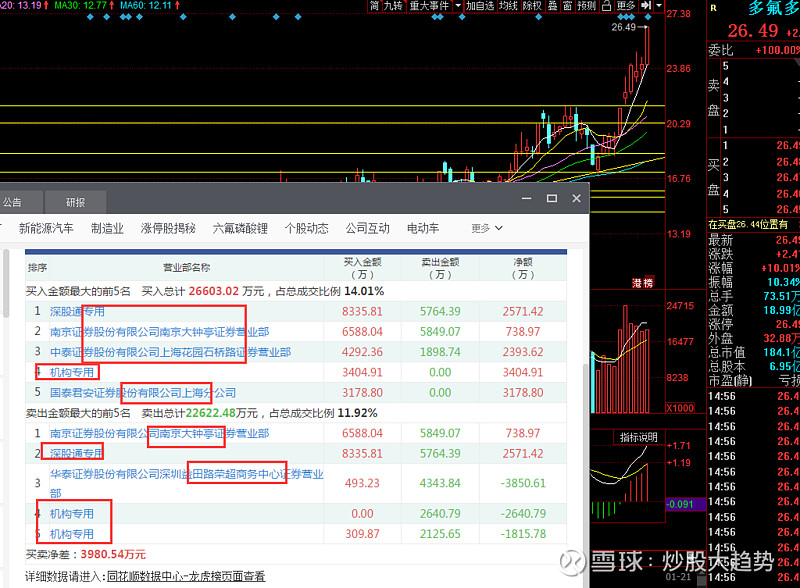This screenshot has width=800, height=588.
Task: Click the jump-to-end arrow icon
Action: pyautogui.click(x=646, y=6)
